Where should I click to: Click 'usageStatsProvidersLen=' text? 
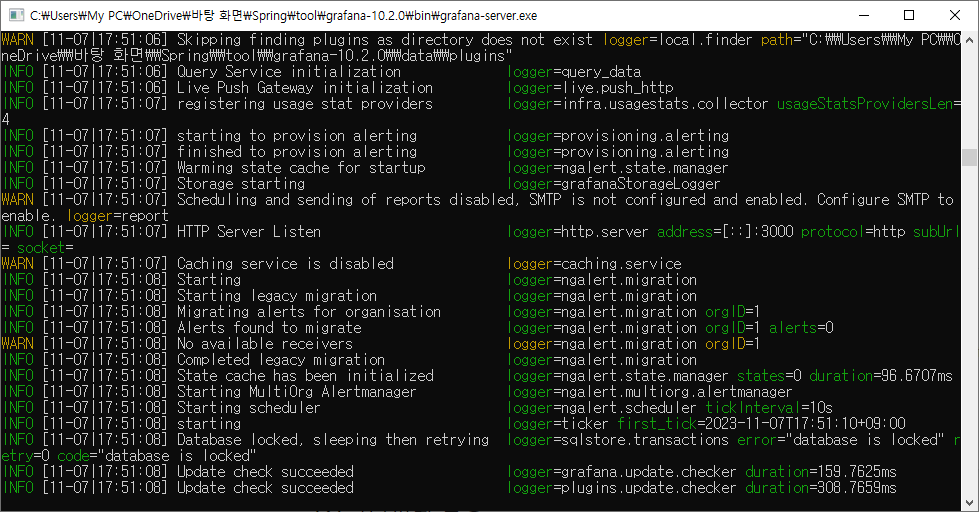click(868, 104)
